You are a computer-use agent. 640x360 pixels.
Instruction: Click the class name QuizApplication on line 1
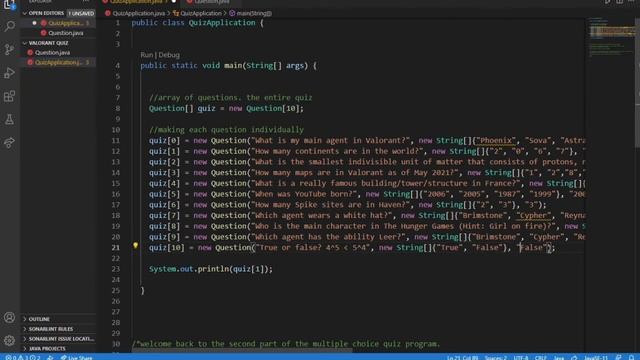(222, 22)
